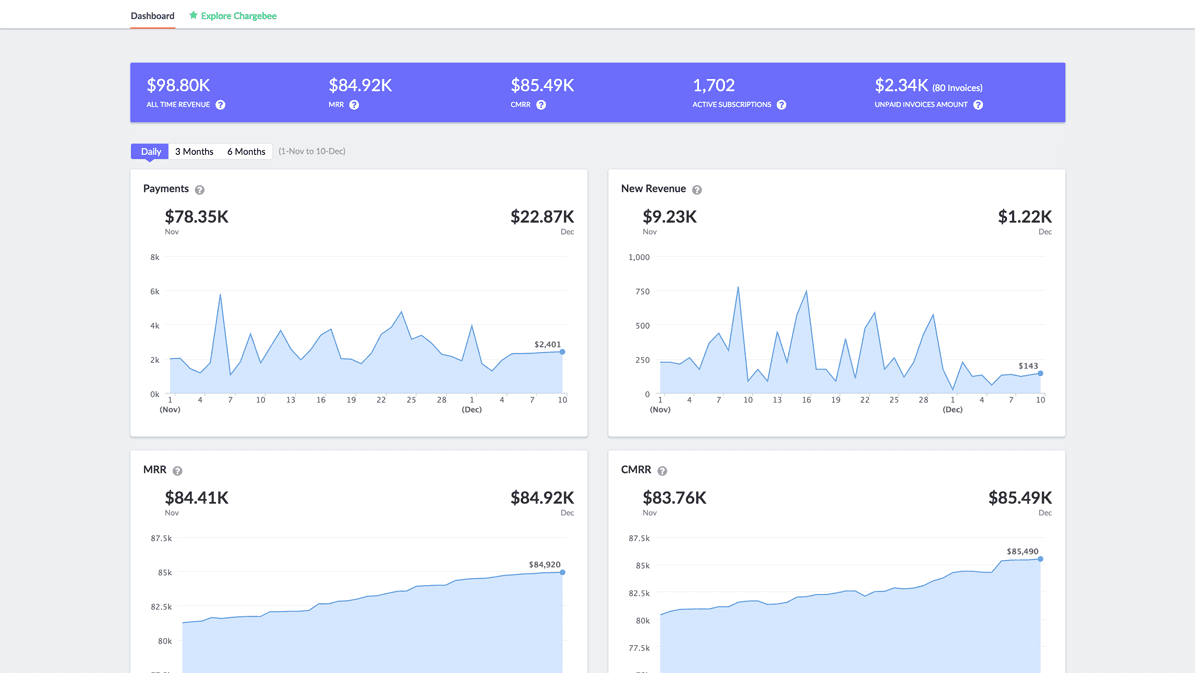Select the $84,920 marker on MRR chart
This screenshot has height=673, width=1195.
point(562,571)
